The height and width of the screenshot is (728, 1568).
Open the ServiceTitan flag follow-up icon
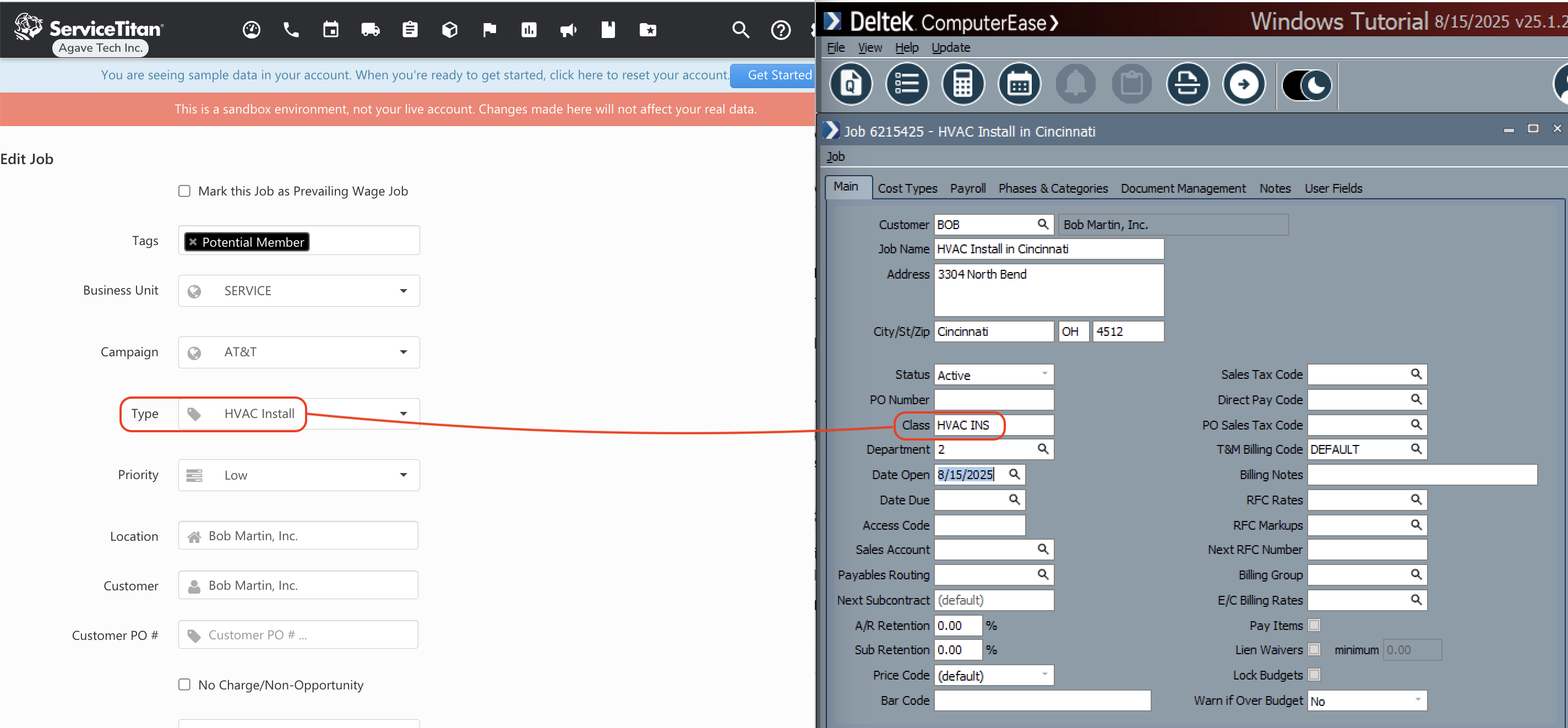click(489, 29)
